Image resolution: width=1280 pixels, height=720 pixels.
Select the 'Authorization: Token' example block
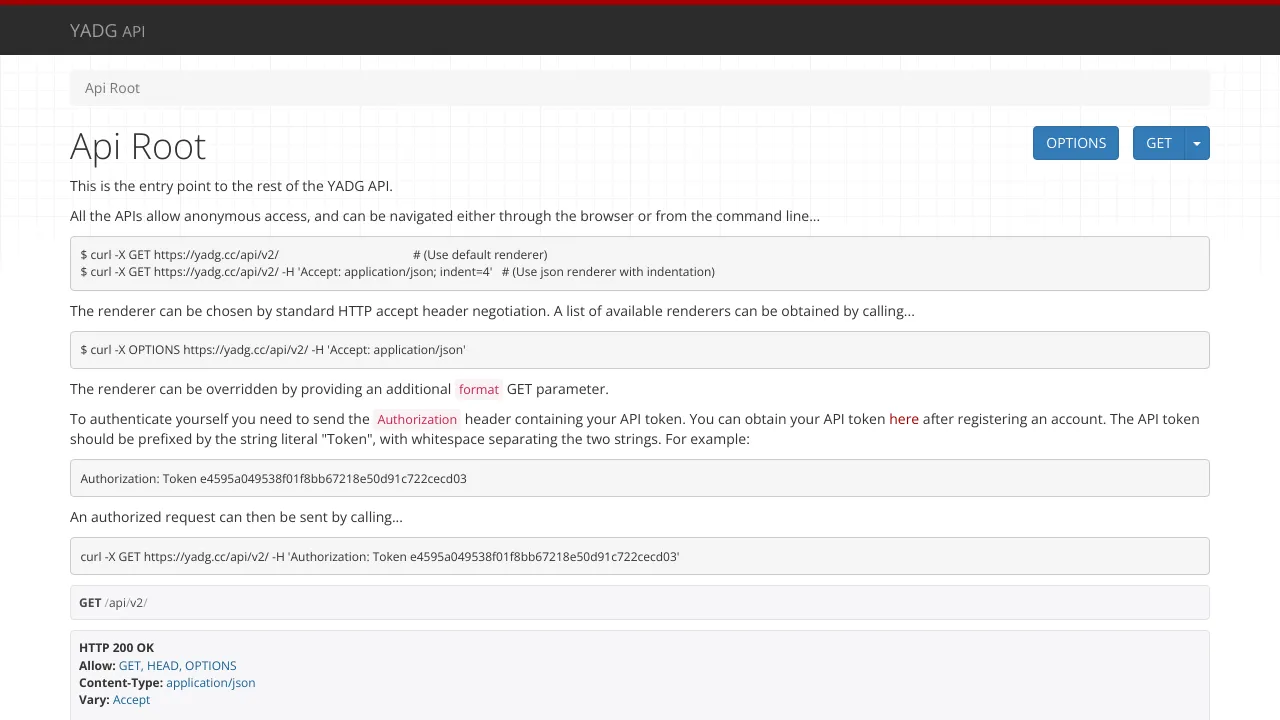click(639, 478)
